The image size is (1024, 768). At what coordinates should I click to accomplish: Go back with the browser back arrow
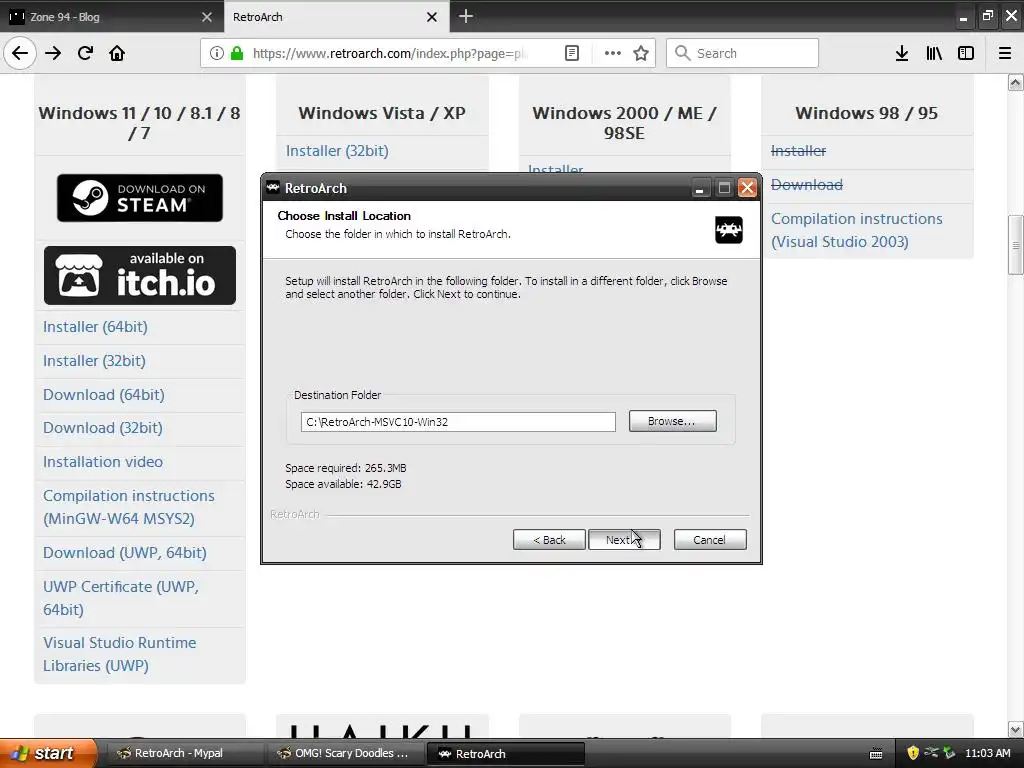tap(20, 53)
